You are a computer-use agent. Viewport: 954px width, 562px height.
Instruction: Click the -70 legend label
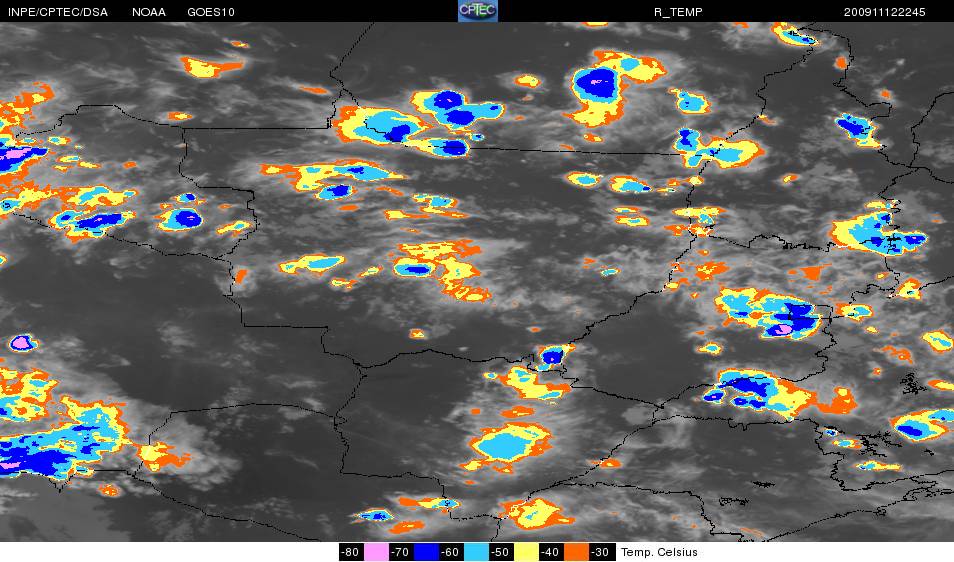click(401, 552)
